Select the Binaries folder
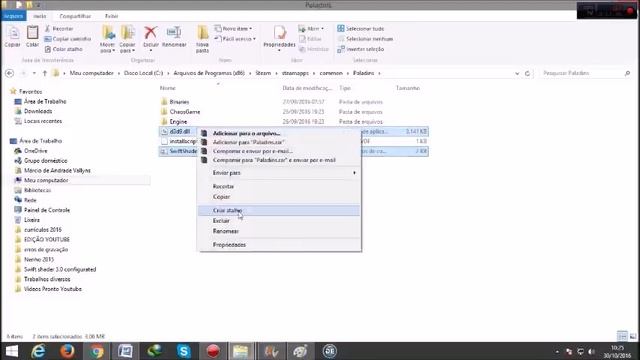 click(179, 102)
